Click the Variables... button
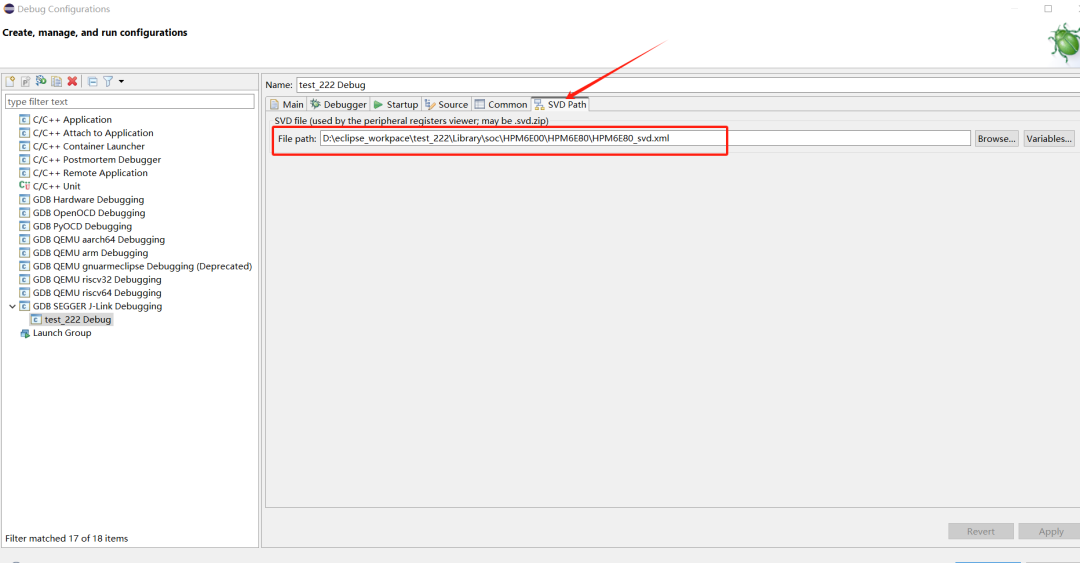1080x563 pixels. pyautogui.click(x=1049, y=139)
